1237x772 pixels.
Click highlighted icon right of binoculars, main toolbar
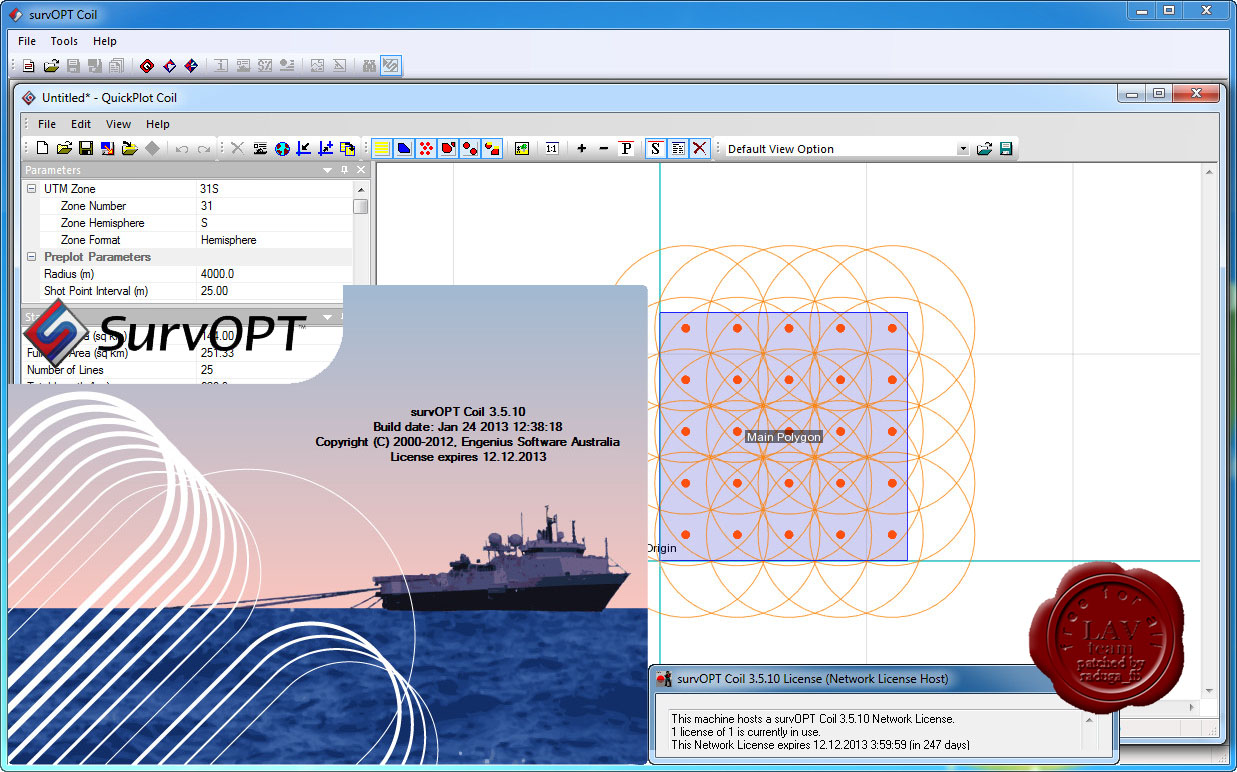pyautogui.click(x=391, y=66)
